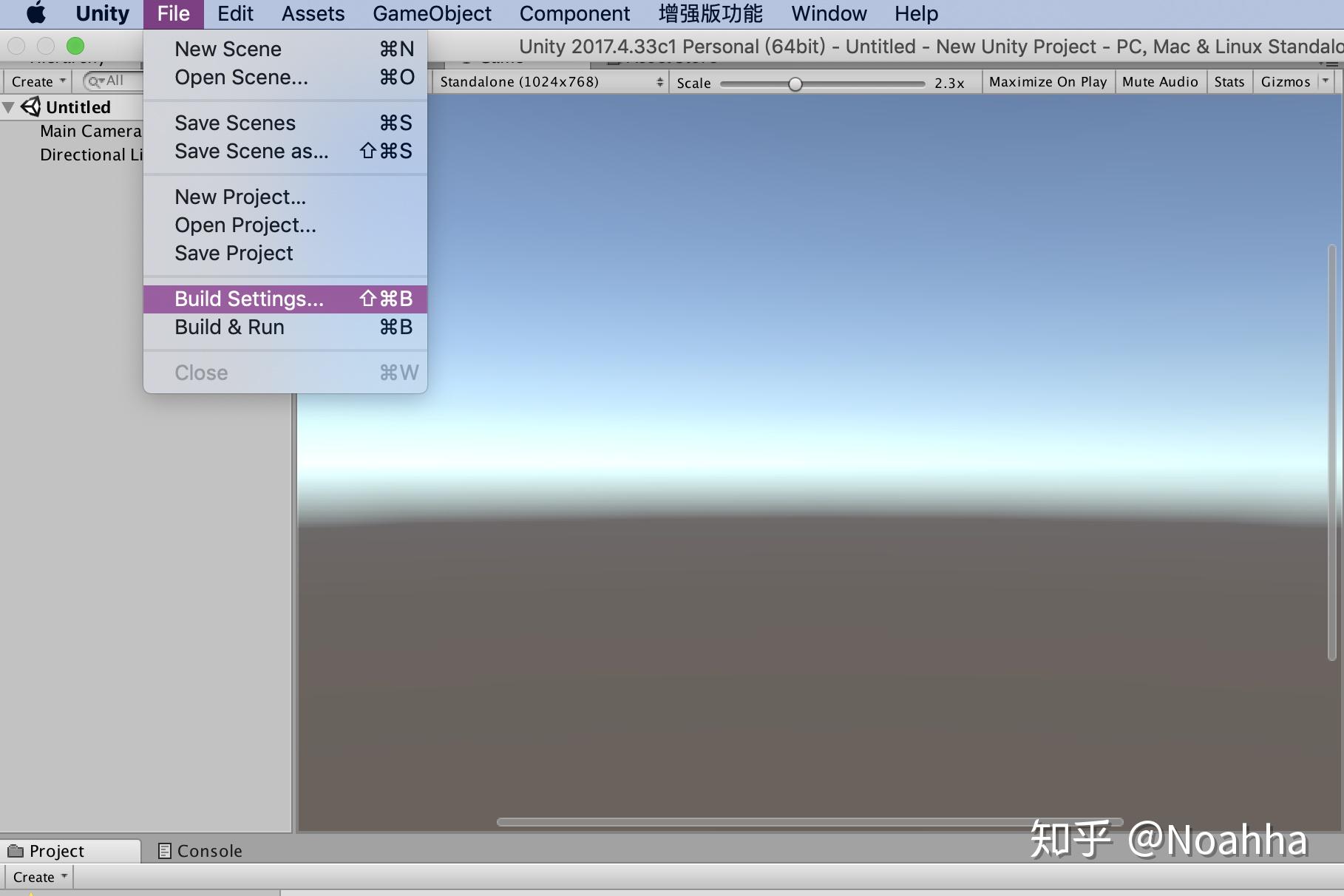
Task: Collapse the Untitled scene in the Hierarchy
Action: pos(9,106)
